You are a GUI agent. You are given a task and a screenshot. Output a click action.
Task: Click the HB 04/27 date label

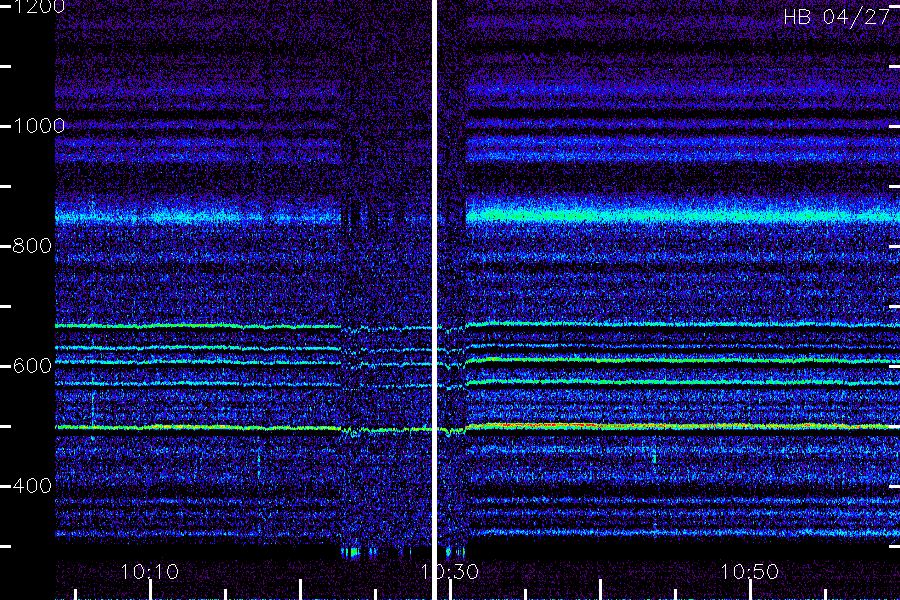tap(836, 17)
